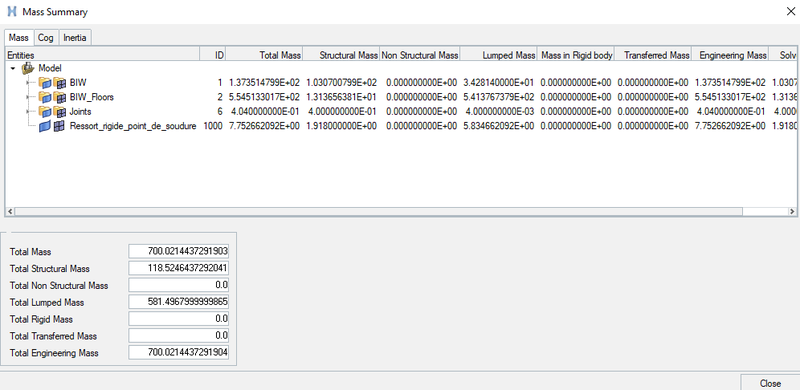Sort by Structural Mass column header
800x390 pixels.
click(341, 55)
